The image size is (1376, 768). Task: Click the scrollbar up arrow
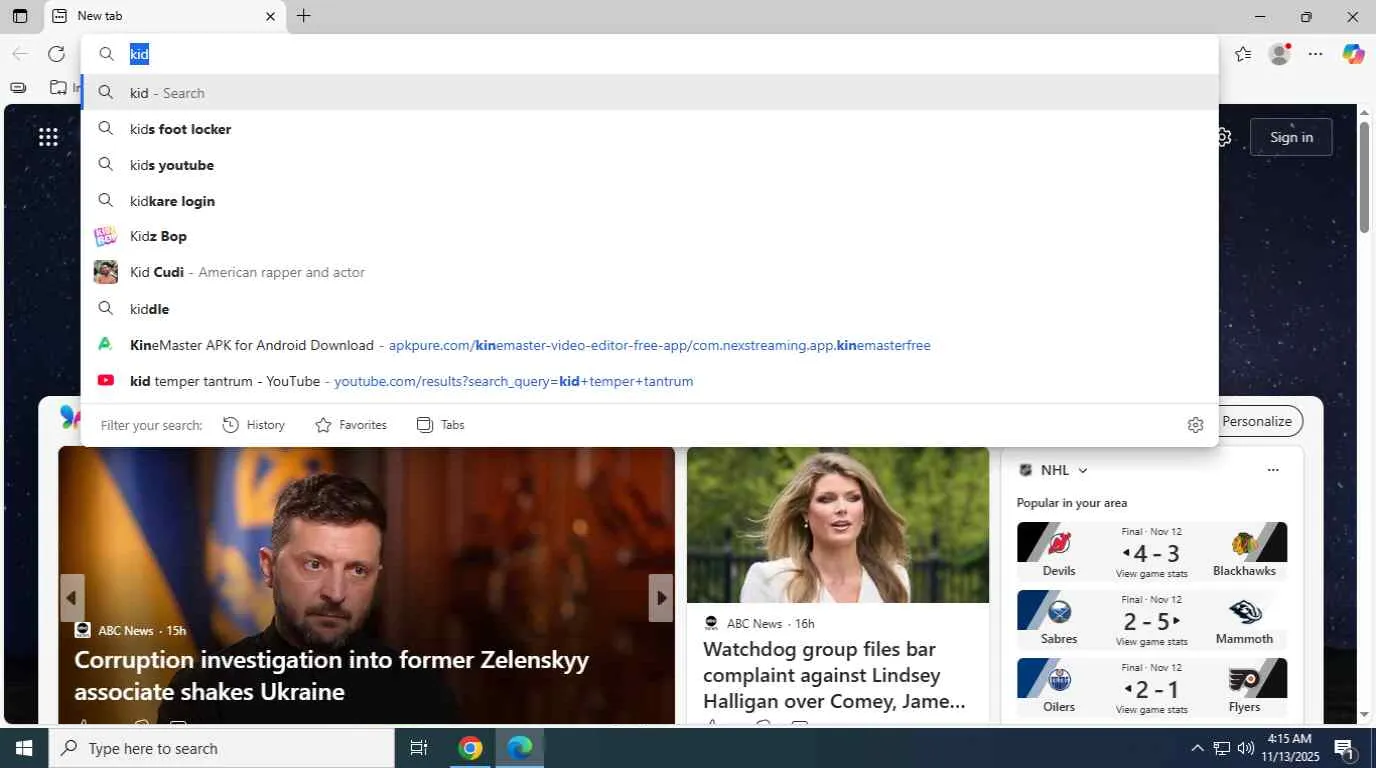click(1364, 112)
